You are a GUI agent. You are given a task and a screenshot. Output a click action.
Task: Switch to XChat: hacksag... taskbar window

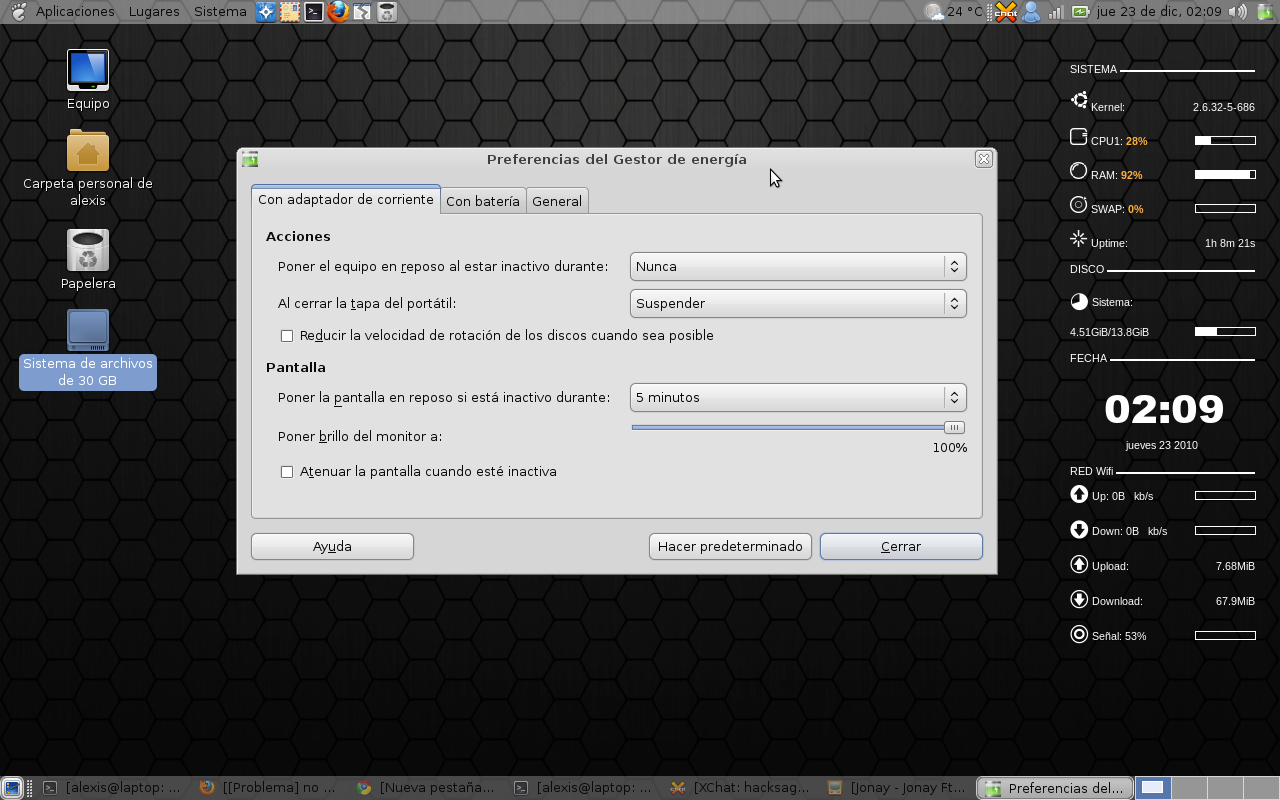(738, 788)
